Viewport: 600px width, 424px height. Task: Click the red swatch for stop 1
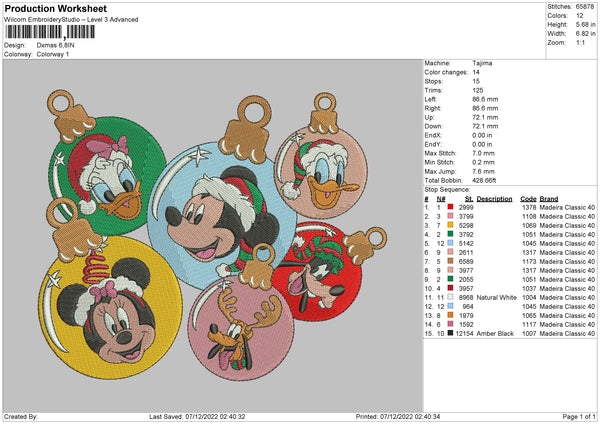click(450, 207)
